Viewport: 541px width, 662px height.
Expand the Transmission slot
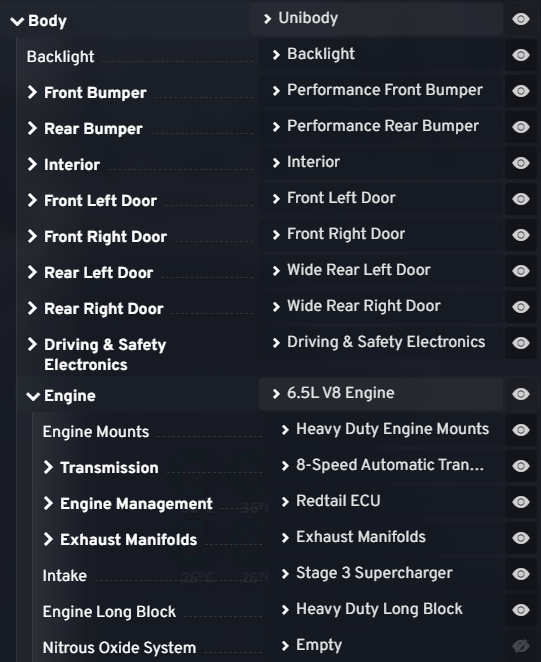point(48,467)
